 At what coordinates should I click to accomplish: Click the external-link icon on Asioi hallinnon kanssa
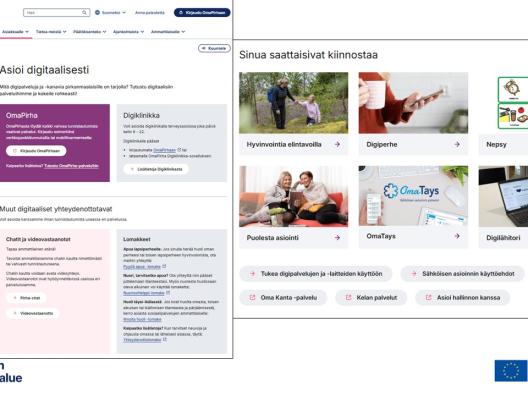428,297
